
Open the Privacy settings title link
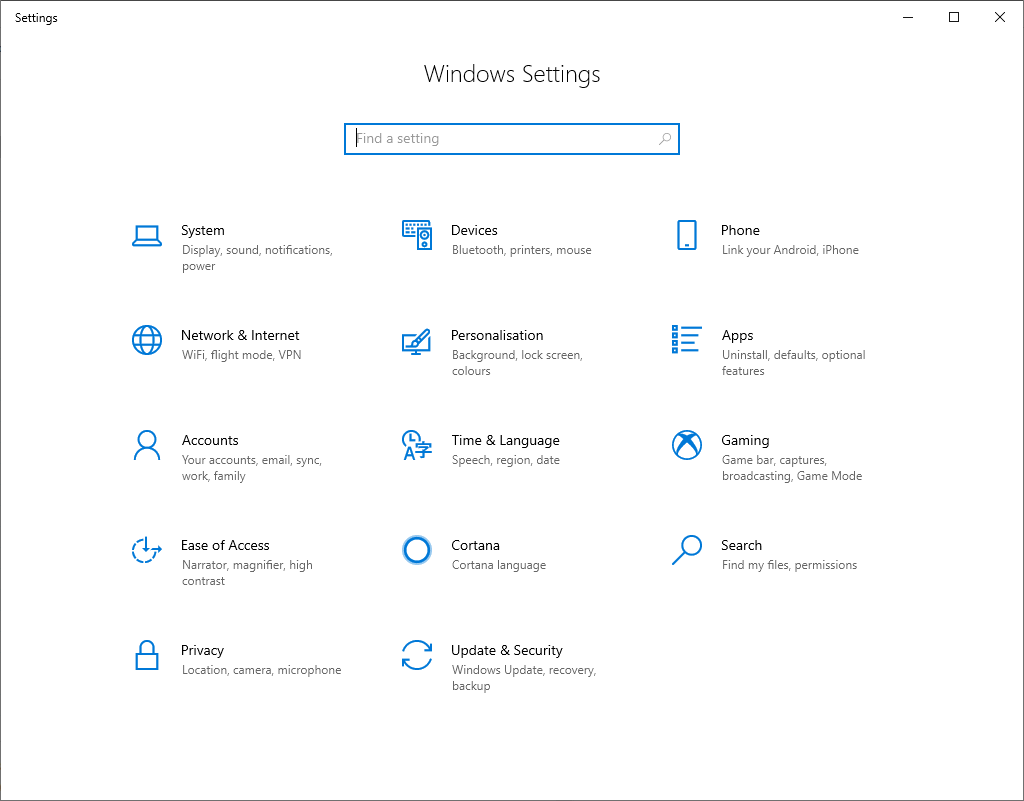(x=202, y=651)
